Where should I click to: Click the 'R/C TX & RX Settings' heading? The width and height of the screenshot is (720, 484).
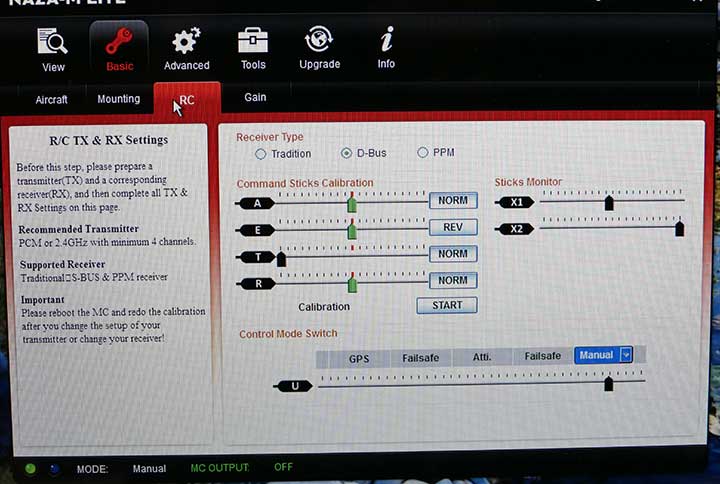[109, 140]
